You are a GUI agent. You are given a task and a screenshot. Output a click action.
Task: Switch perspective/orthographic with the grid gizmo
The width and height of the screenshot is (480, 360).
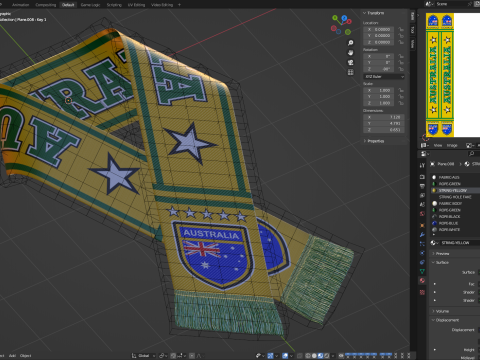click(x=350, y=72)
